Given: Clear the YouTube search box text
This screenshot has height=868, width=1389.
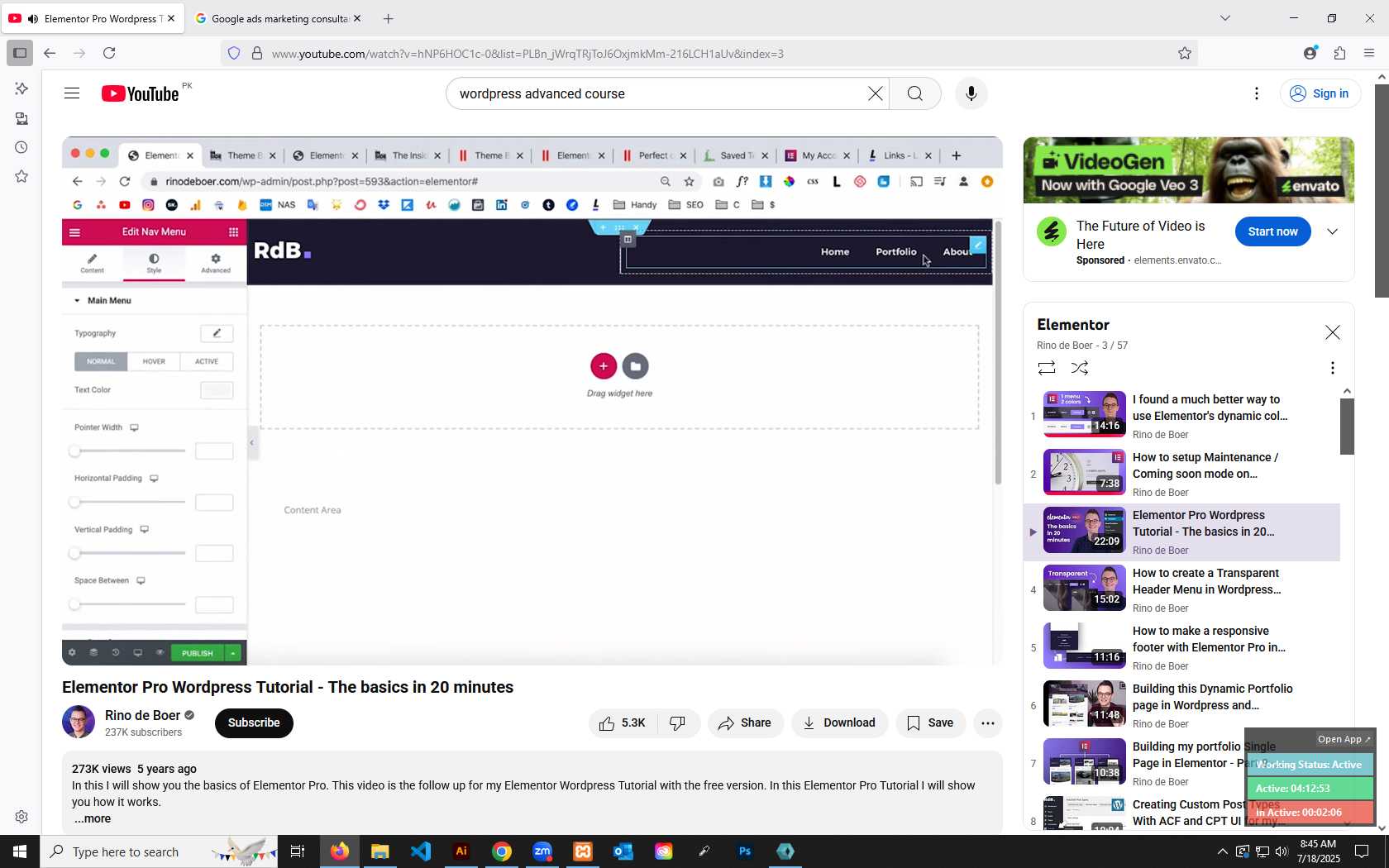Looking at the screenshot, I should pos(876,93).
